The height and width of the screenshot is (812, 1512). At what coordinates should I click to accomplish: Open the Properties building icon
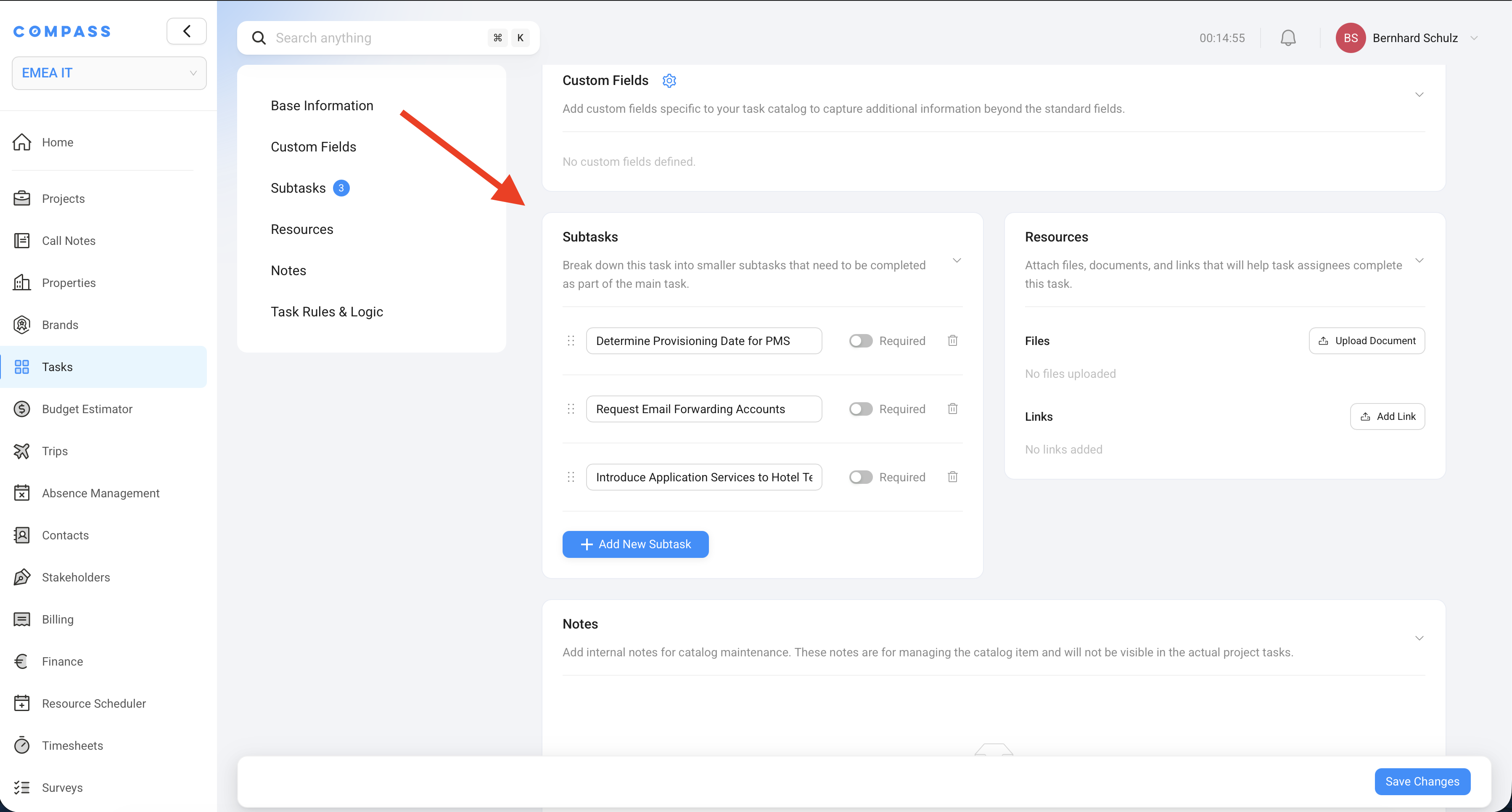click(22, 282)
